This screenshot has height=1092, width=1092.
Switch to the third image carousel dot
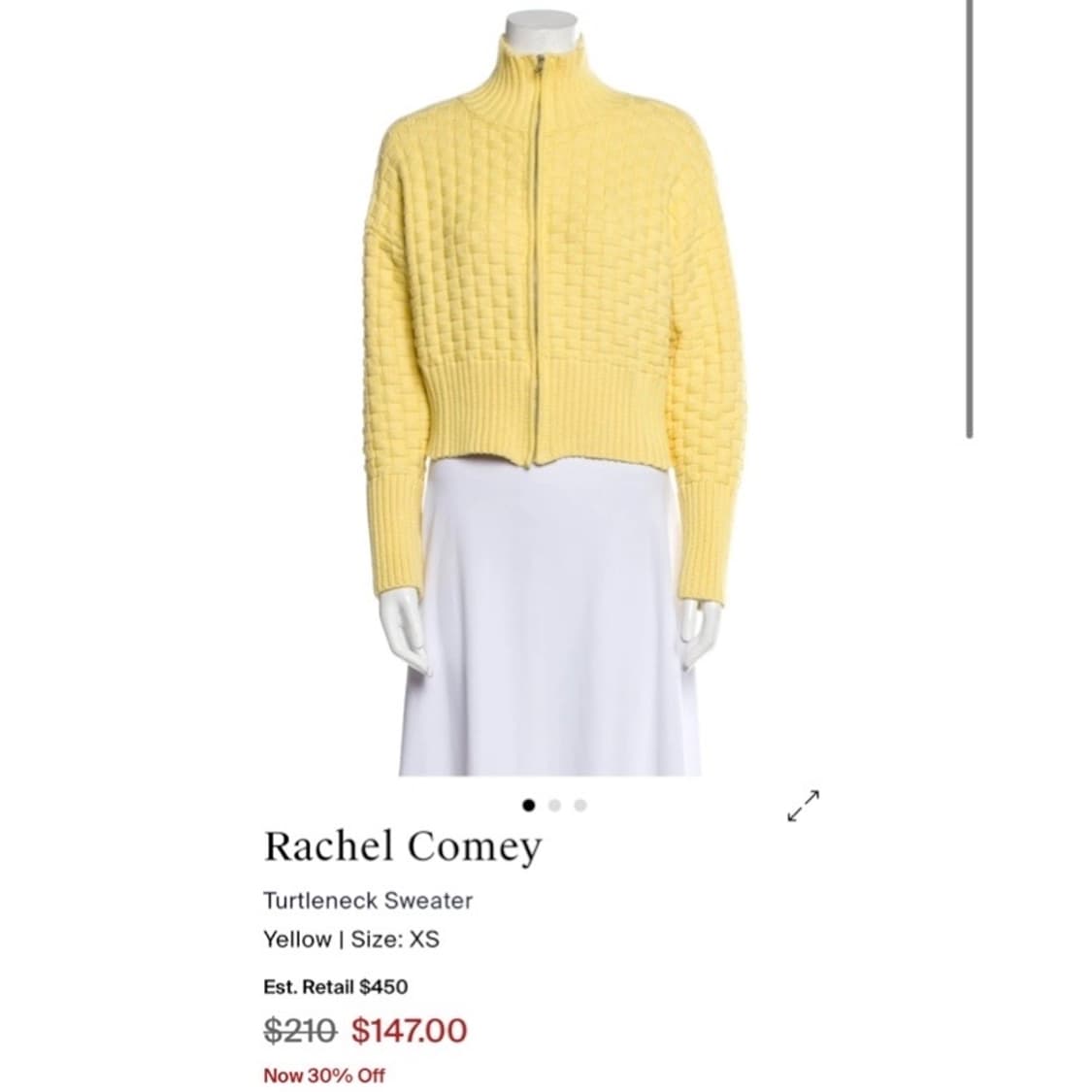[x=580, y=805]
